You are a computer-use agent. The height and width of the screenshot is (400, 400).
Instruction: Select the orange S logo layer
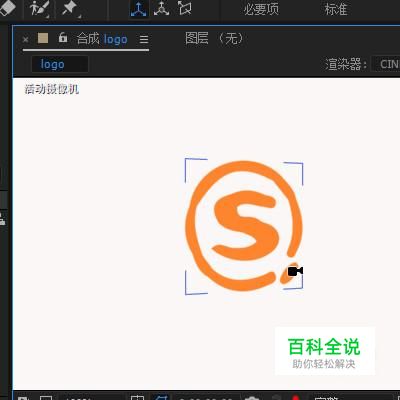point(243,226)
